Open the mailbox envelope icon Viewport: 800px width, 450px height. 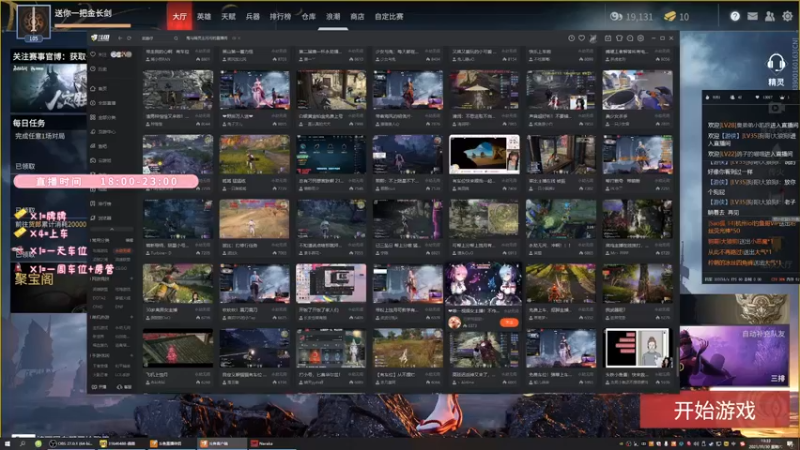(753, 16)
